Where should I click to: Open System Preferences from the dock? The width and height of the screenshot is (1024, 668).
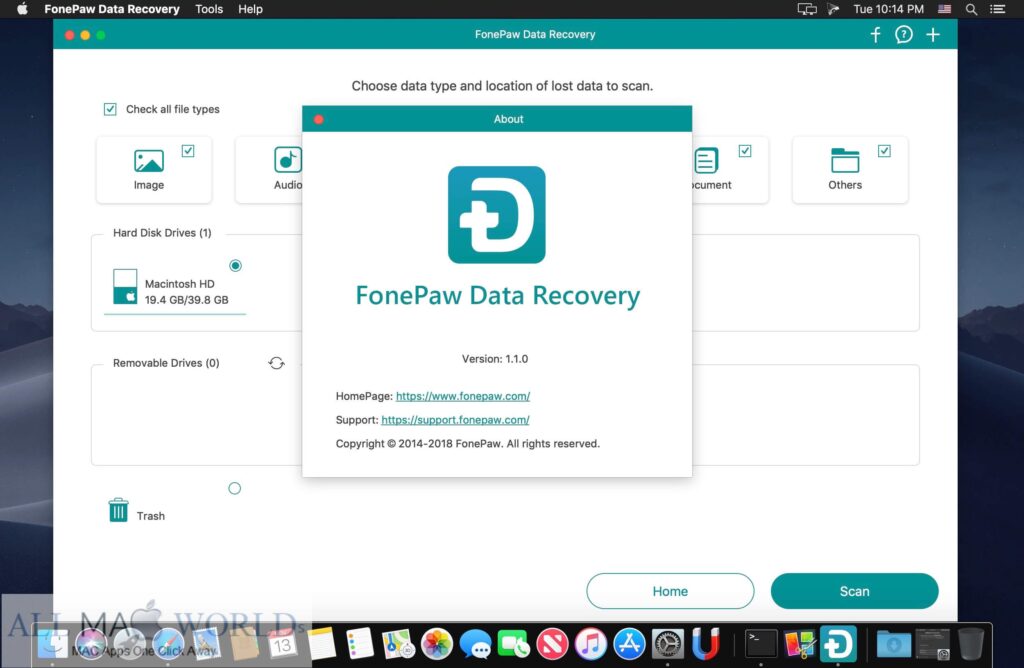(667, 644)
